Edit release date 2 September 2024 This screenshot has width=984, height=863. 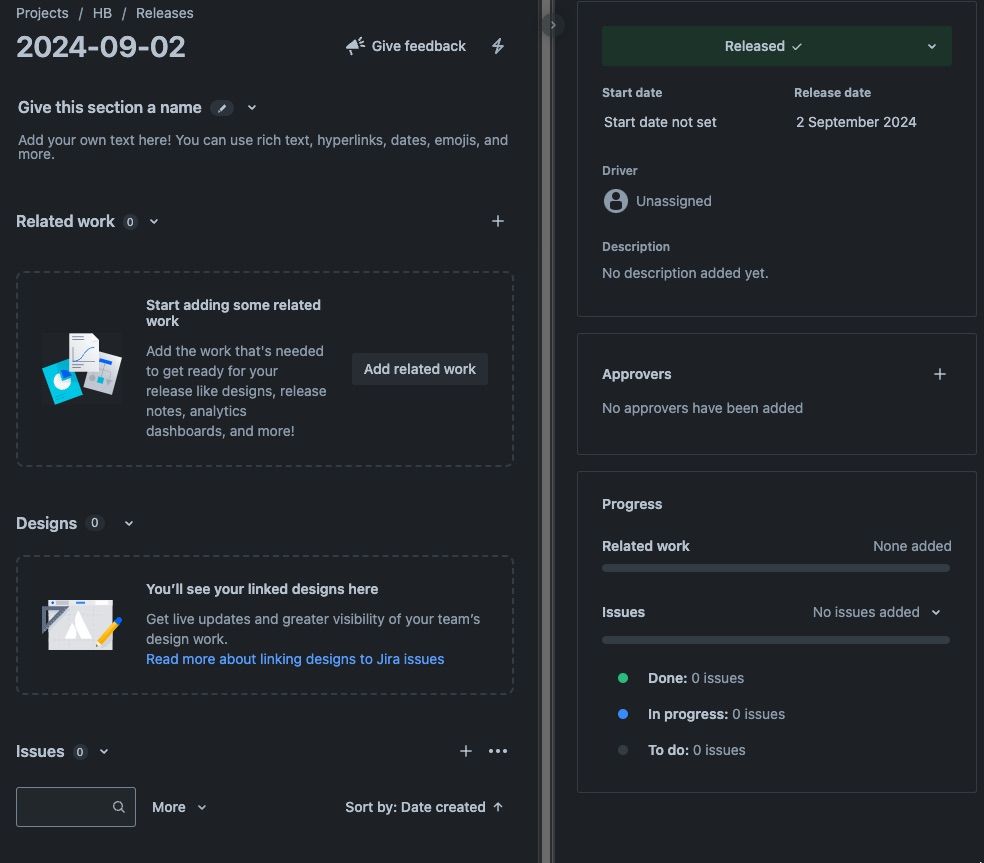[856, 122]
